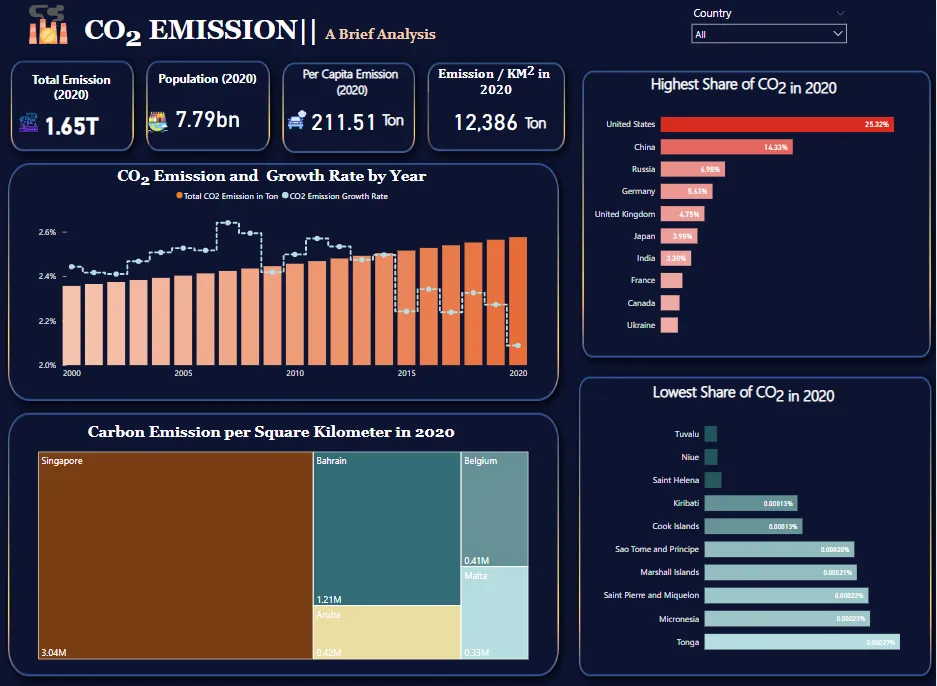937x686 pixels.
Task: Select the Marshall Islands bar
Action: (780, 572)
